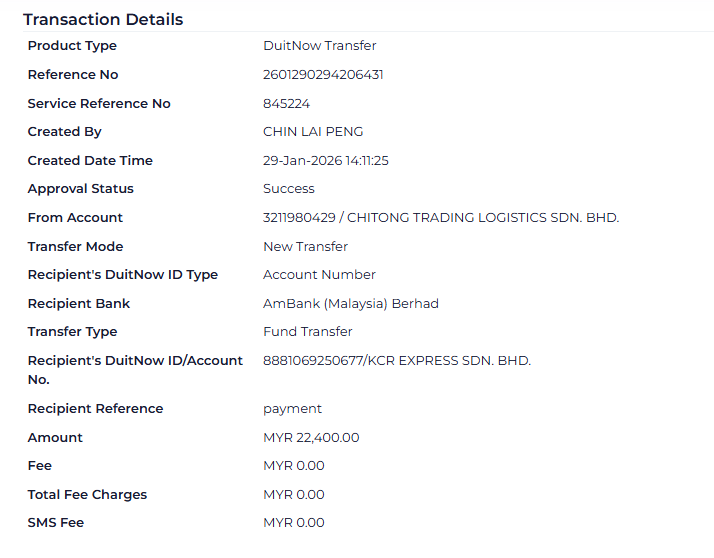
Task: Click the Fund Transfer type value
Action: (x=307, y=332)
